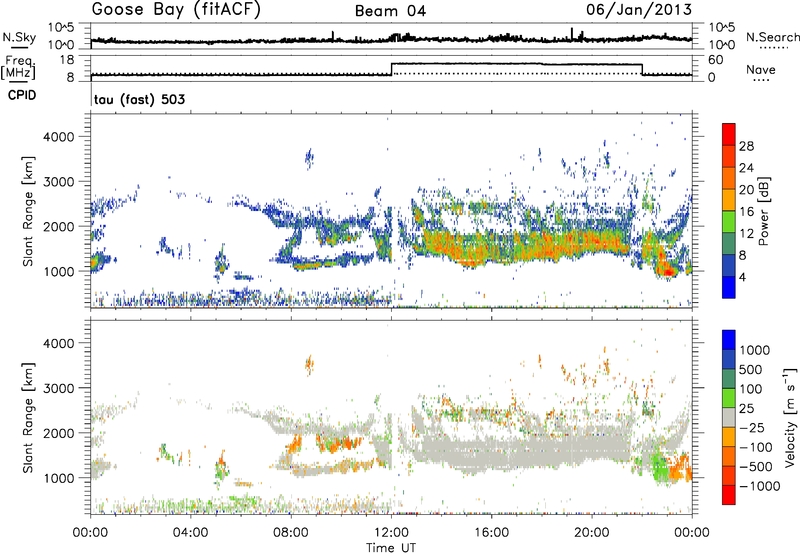800x554 pixels.
Task: Click the 'Slant Range [km]' label of the velocity panel
Action: 28,417
